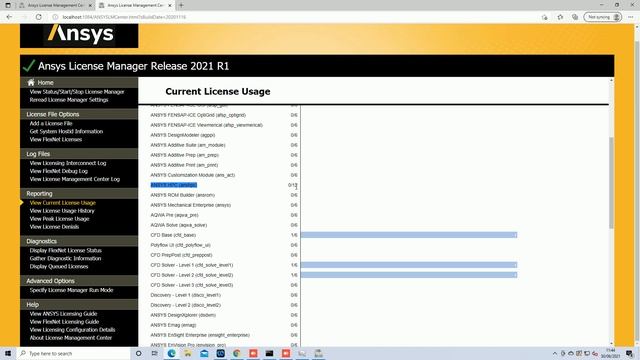The image size is (640, 360).
Task: Click the Home heading in the sidebar
Action: [45, 82]
